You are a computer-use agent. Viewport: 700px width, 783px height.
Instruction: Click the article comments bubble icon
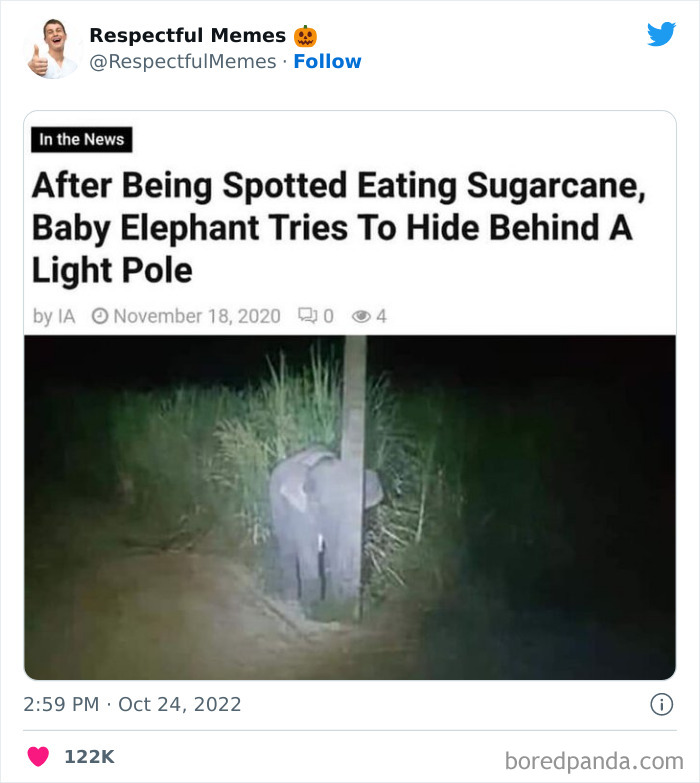(307, 316)
